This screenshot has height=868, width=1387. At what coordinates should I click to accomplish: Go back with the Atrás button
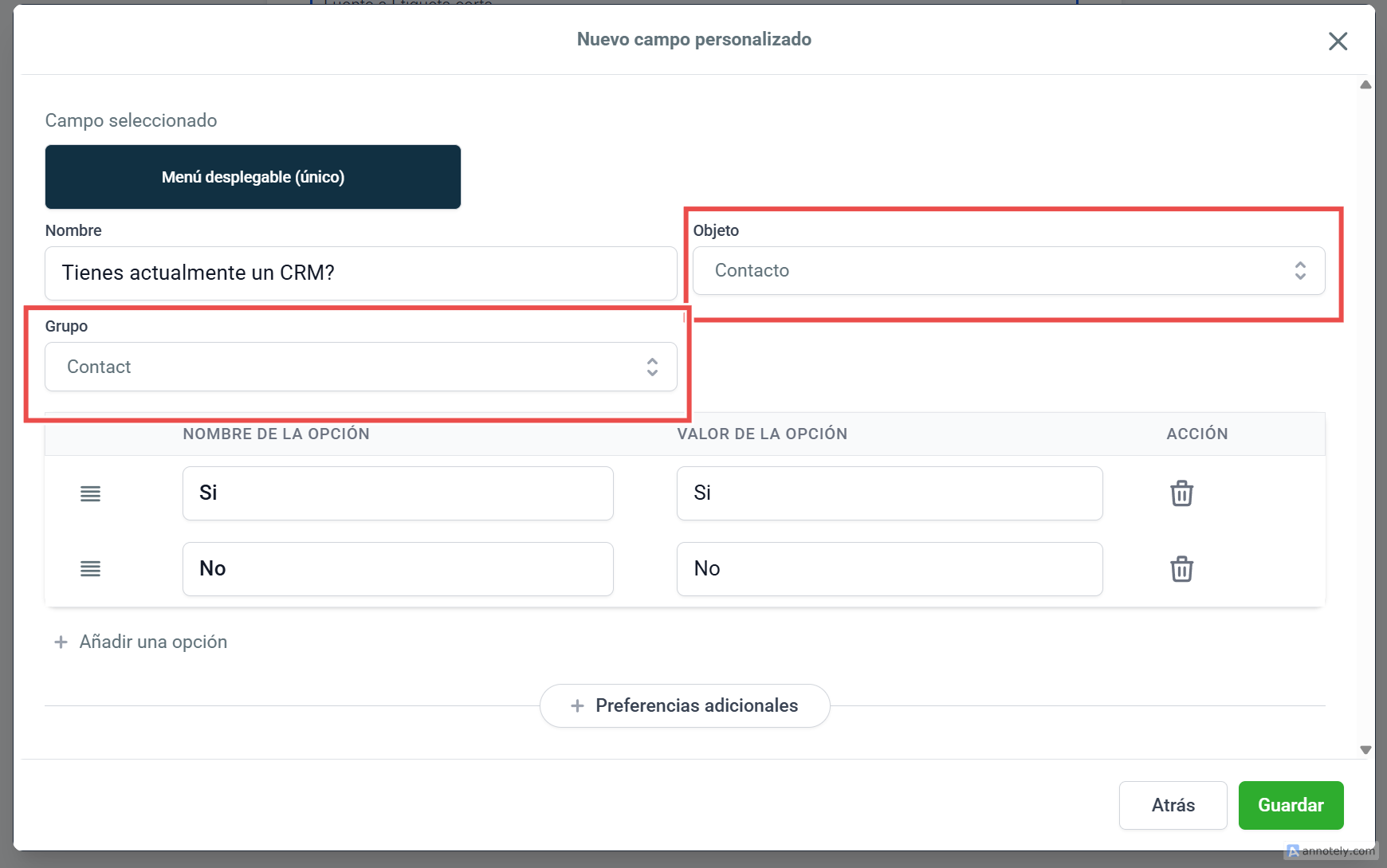pyautogui.click(x=1173, y=805)
